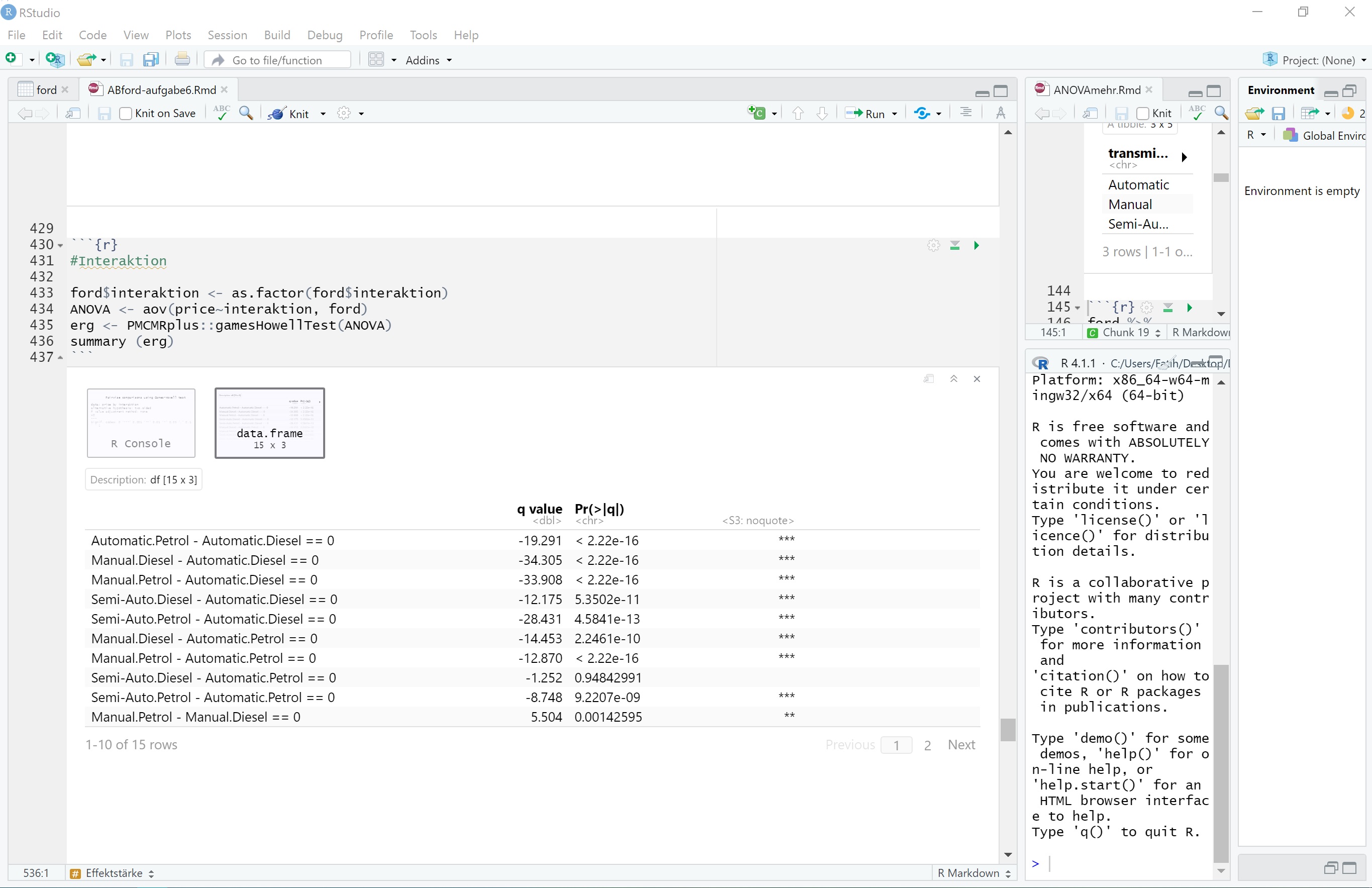Run all chunks above on line 430

tap(955, 246)
